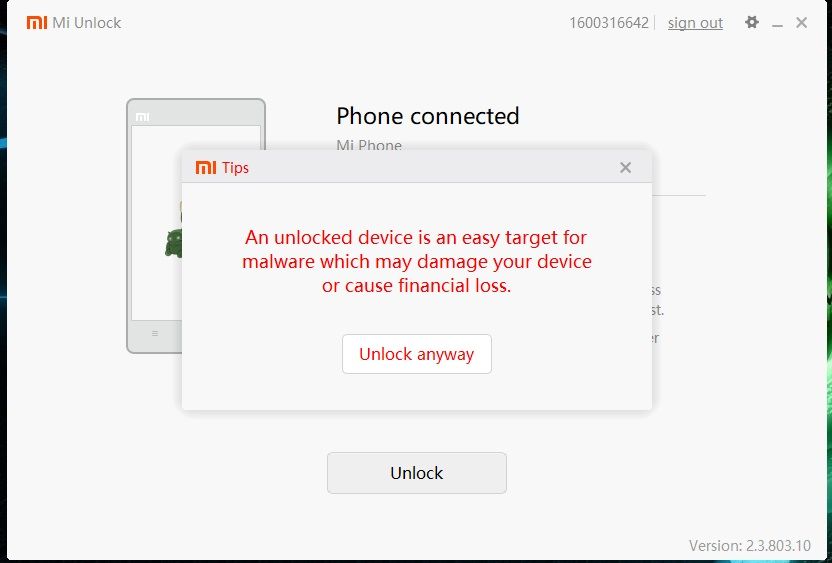The image size is (832, 563).
Task: Close the Mi Unlock window
Action: click(x=801, y=22)
